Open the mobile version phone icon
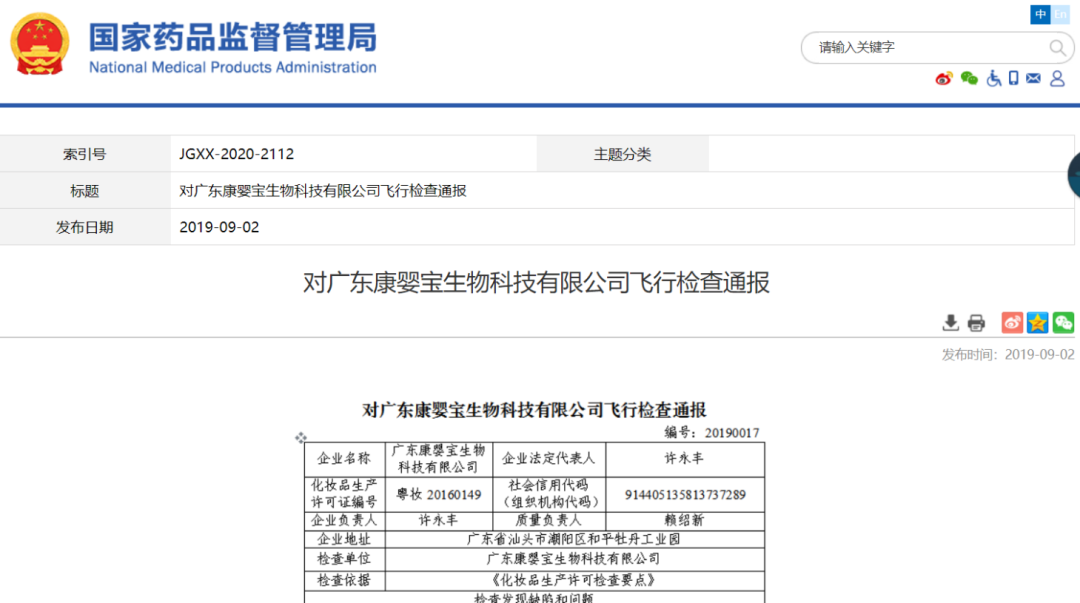This screenshot has width=1080, height=603. [x=1013, y=78]
